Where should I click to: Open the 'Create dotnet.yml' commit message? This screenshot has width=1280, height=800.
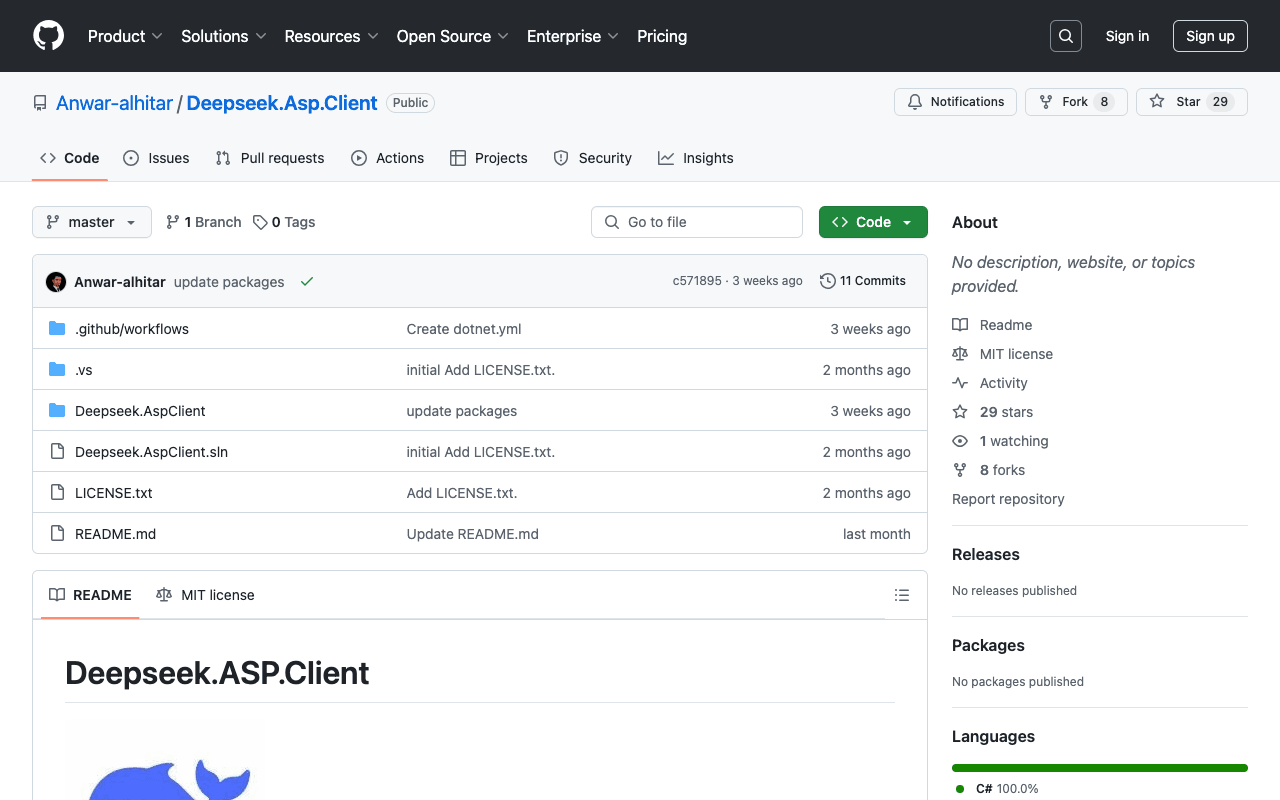464,329
